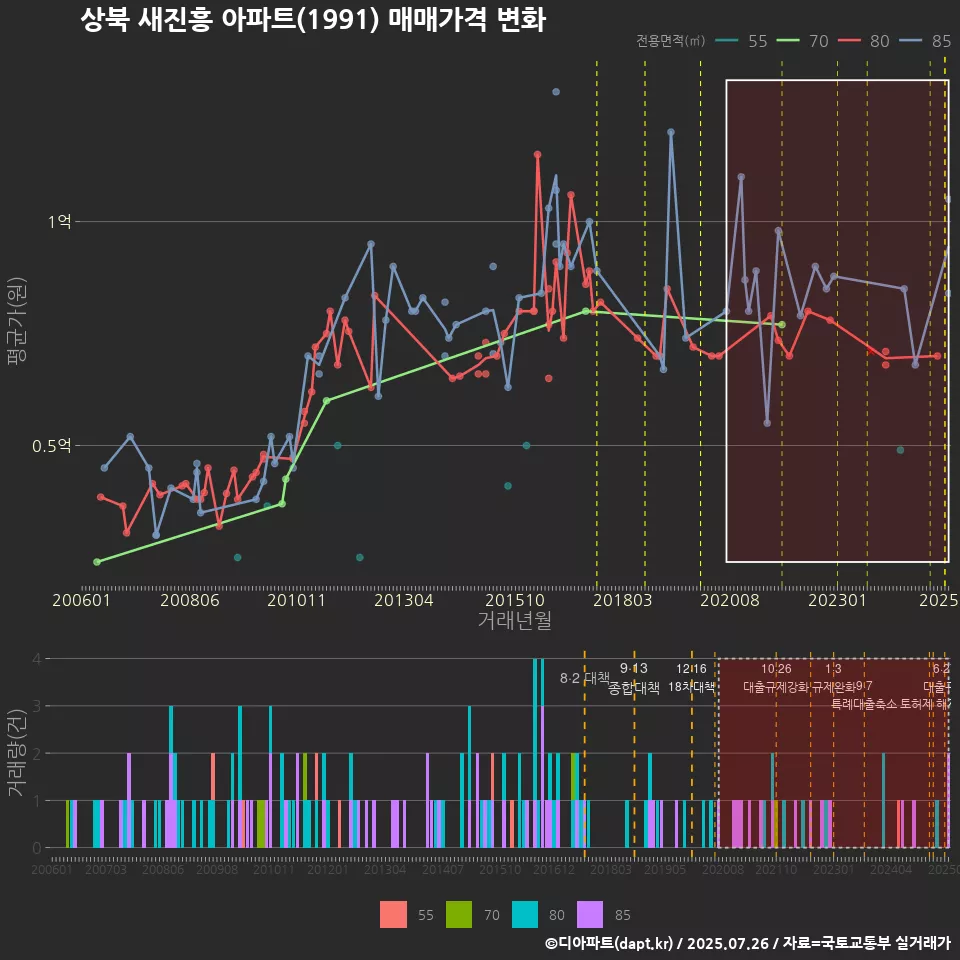960x960 pixels.
Task: Click the first green 70 data point near 200601
Action: 97,561
